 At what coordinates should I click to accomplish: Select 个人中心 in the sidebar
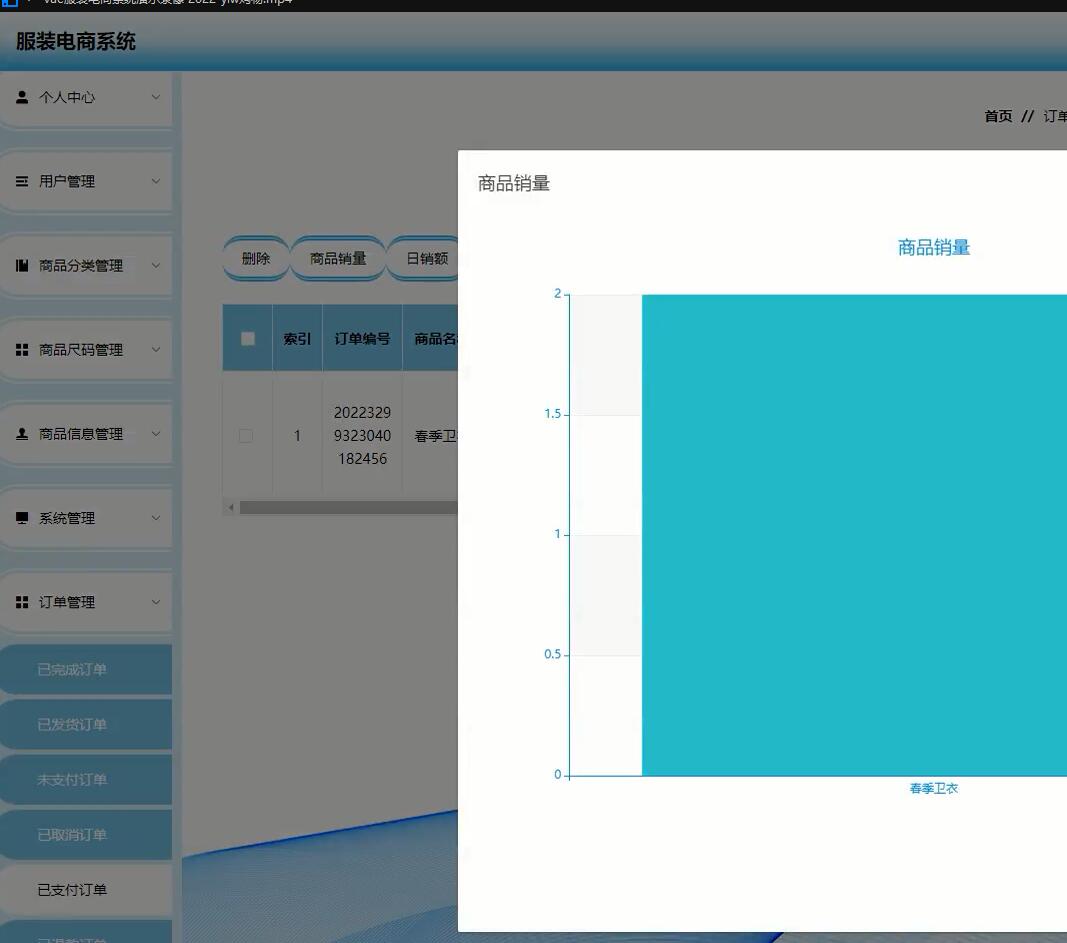[x=86, y=97]
